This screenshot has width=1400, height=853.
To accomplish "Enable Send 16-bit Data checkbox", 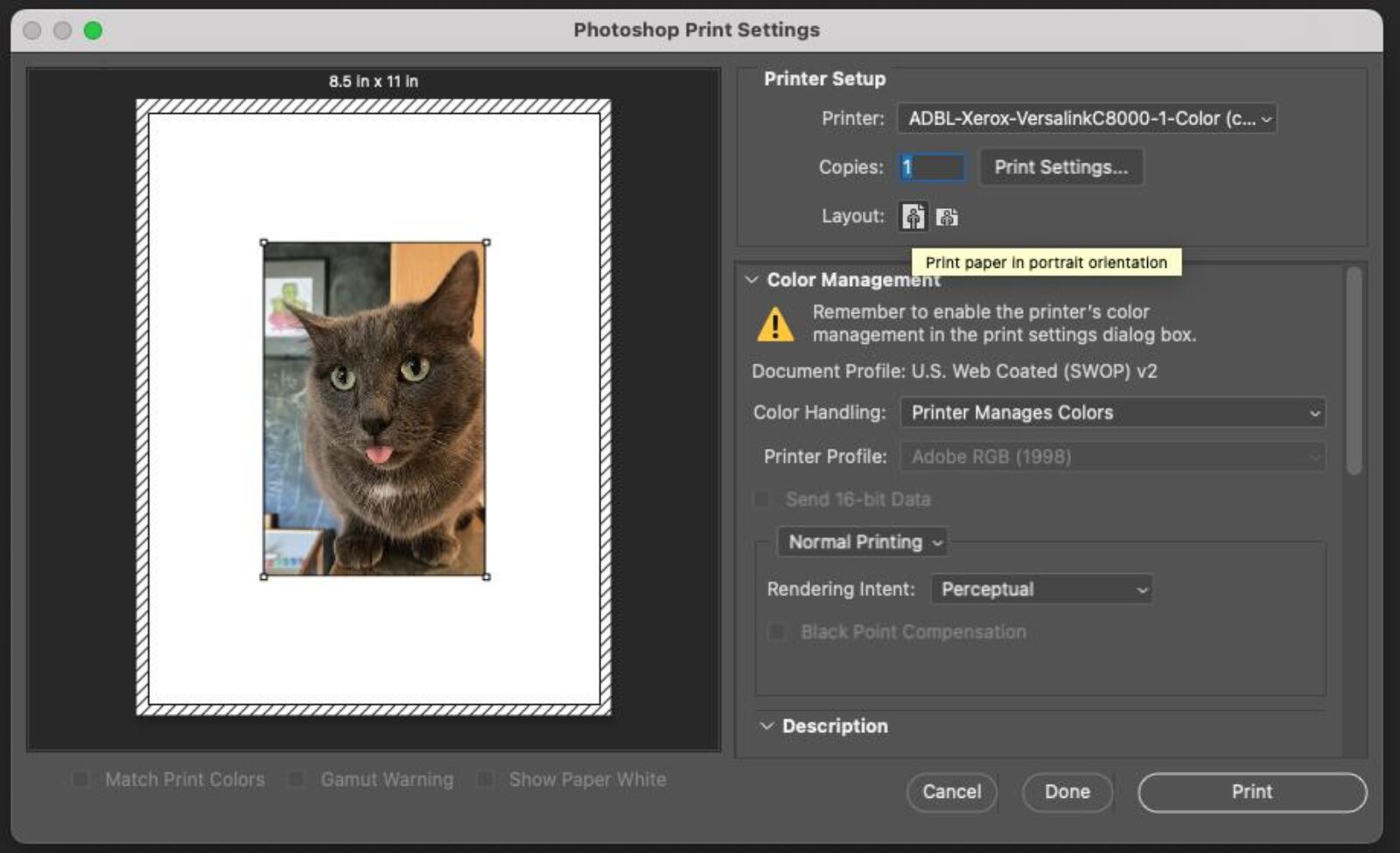I will (762, 499).
